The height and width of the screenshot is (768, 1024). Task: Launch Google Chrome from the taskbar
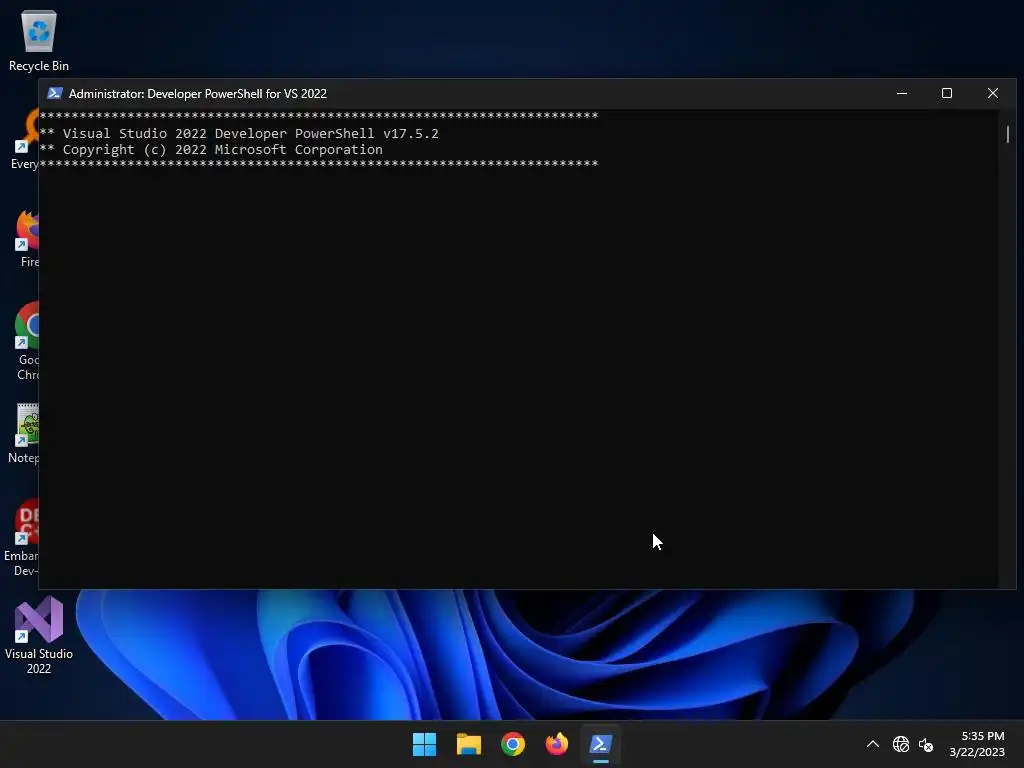[x=513, y=744]
